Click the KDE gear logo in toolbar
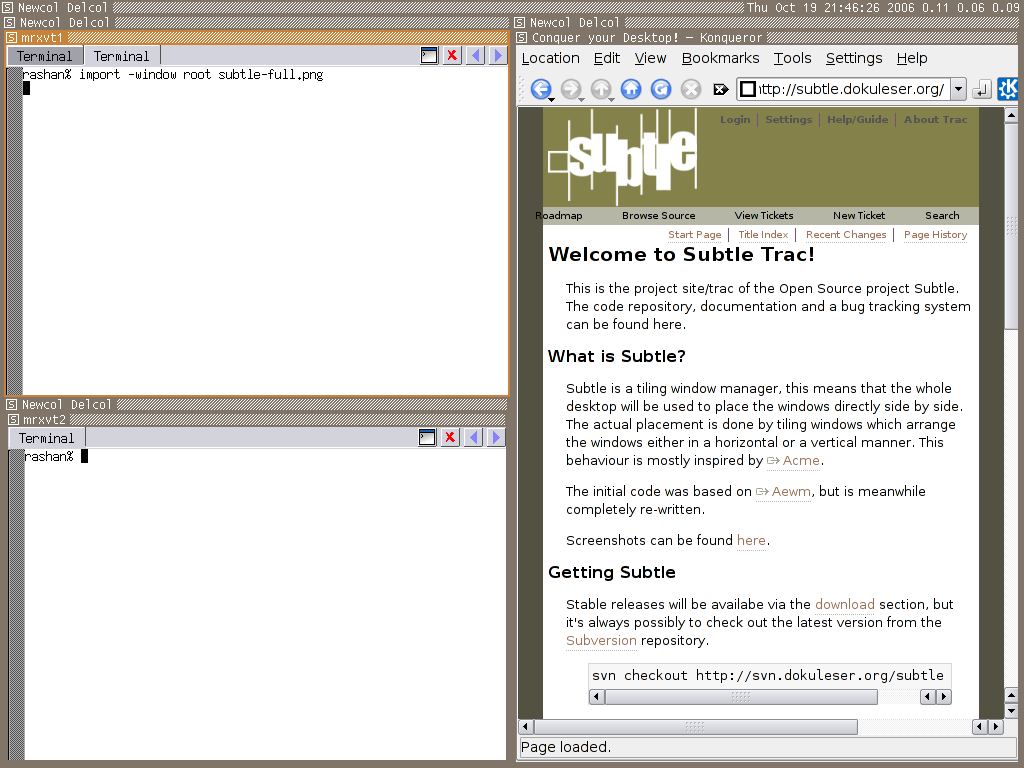This screenshot has height=768, width=1024. 1008,89
